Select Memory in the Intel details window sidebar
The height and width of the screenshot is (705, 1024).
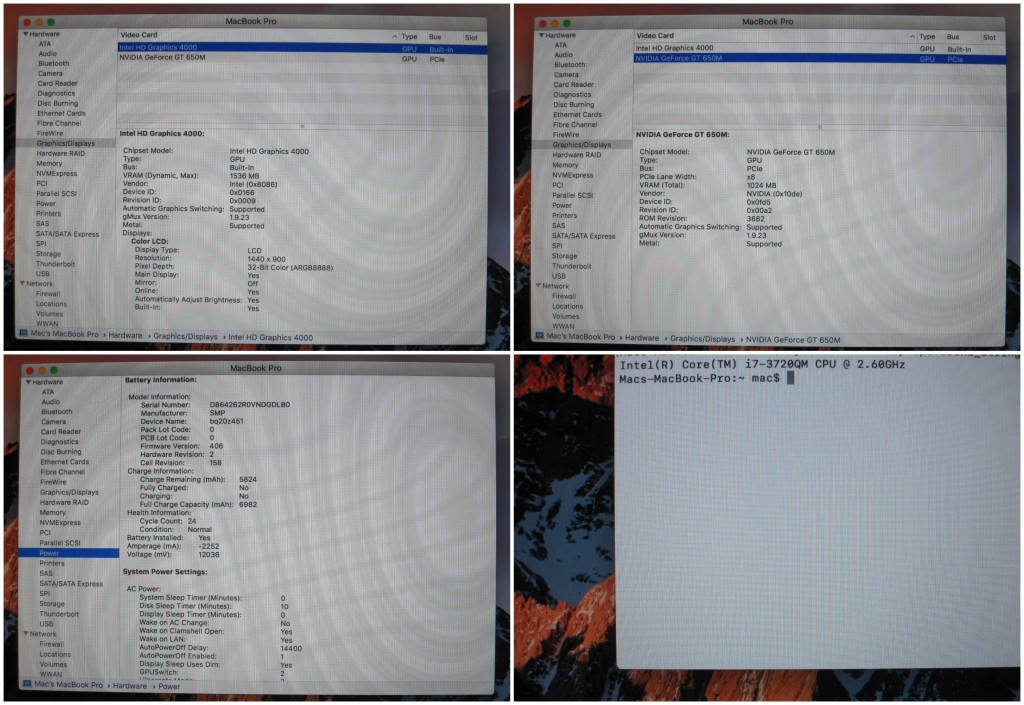[x=50, y=164]
